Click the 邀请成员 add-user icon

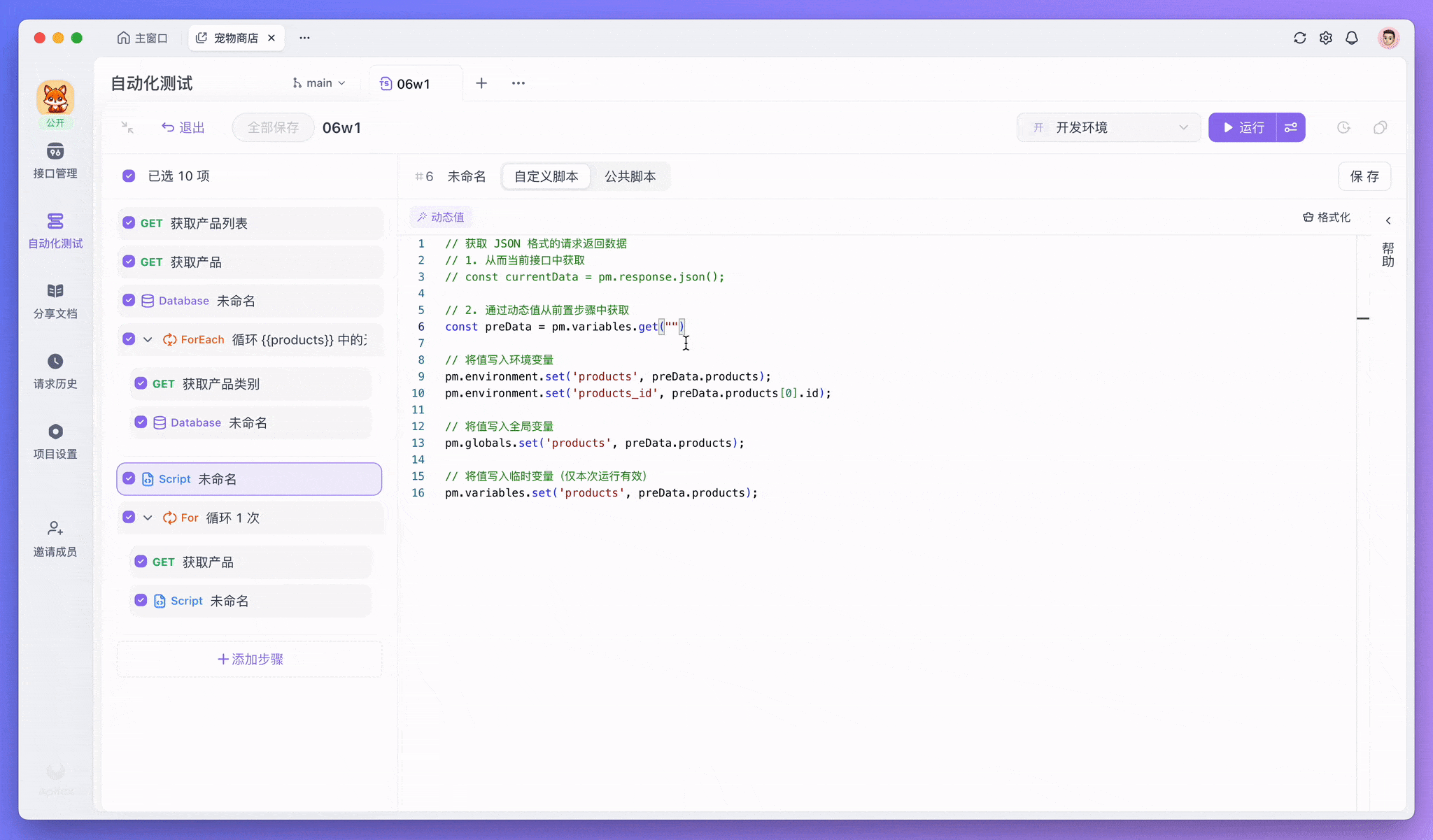click(x=55, y=528)
